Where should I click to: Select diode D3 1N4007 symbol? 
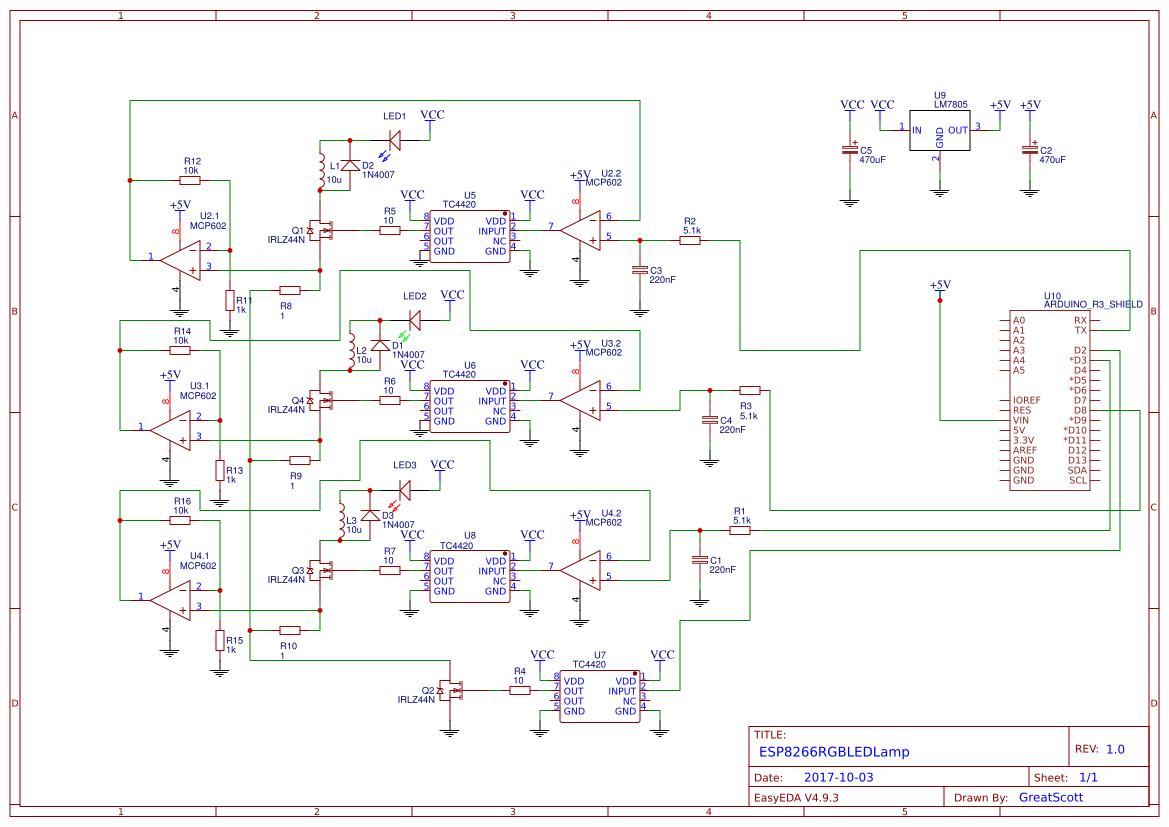click(370, 515)
